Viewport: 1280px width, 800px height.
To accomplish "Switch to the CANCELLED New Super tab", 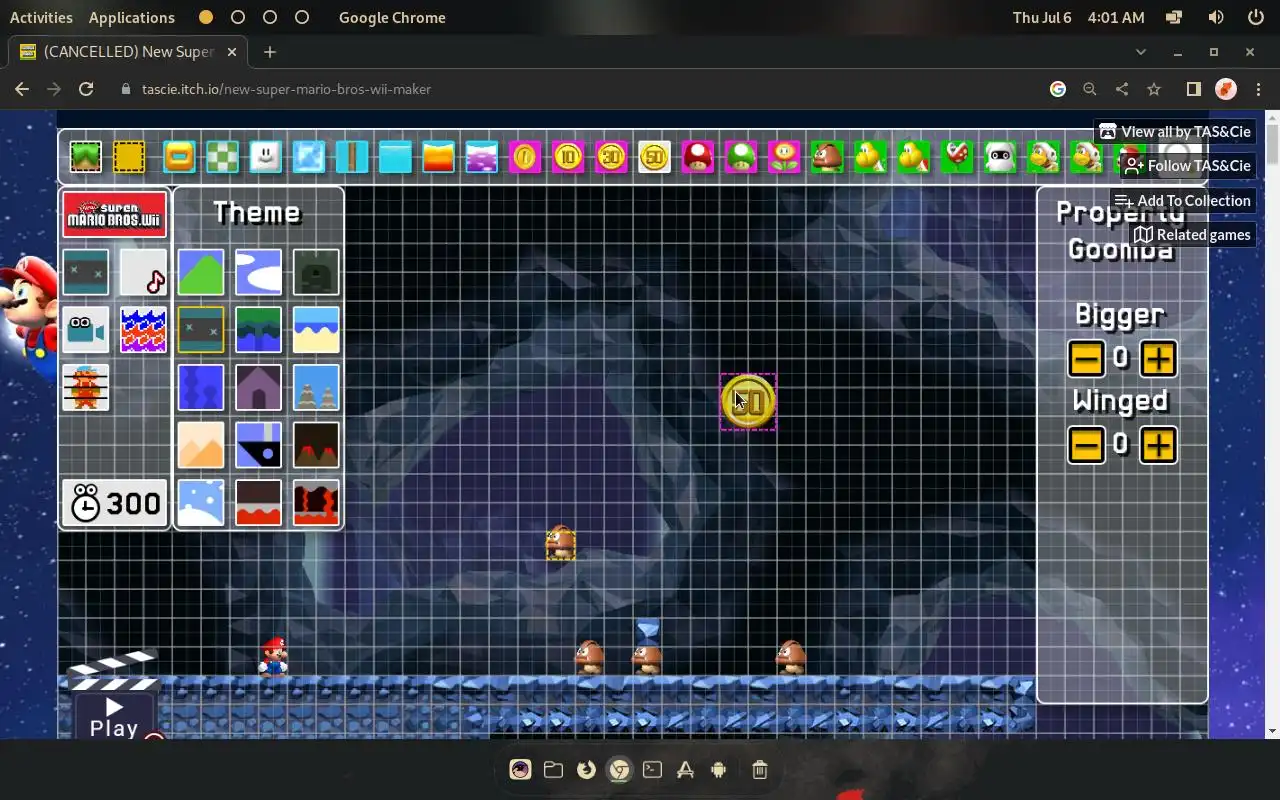I will pyautogui.click(x=128, y=52).
